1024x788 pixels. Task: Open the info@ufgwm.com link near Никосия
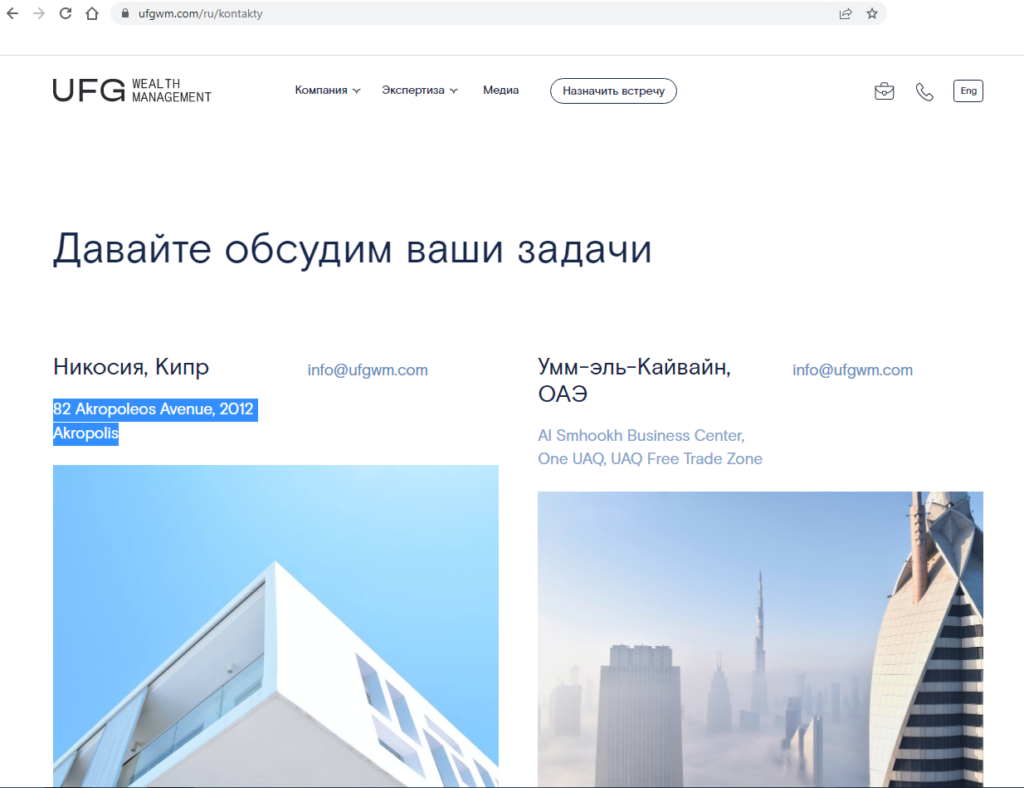(367, 369)
